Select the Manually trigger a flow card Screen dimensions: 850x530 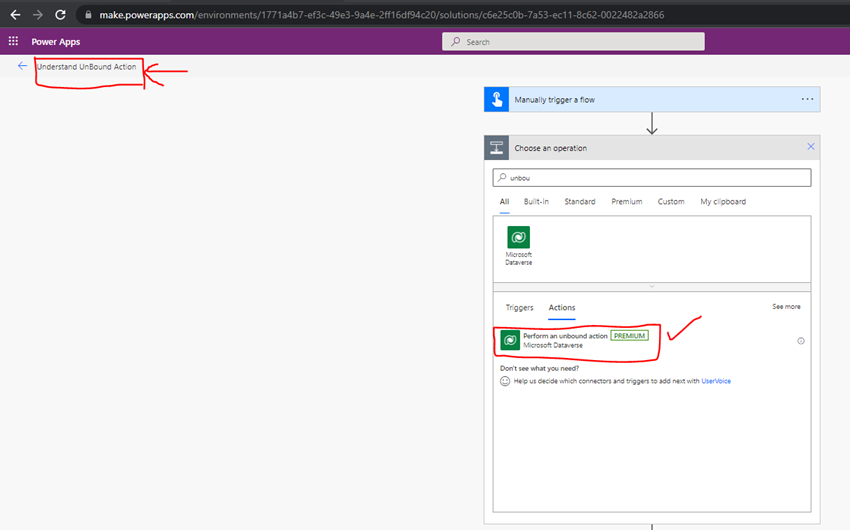pos(652,99)
